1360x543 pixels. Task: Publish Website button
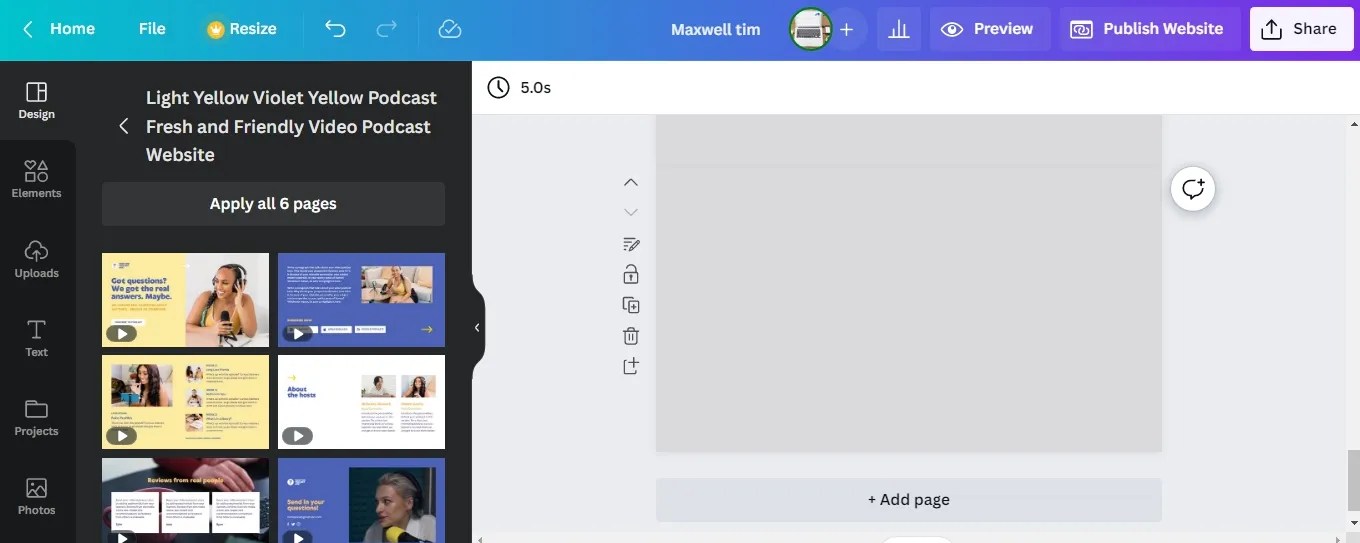[x=1150, y=29]
